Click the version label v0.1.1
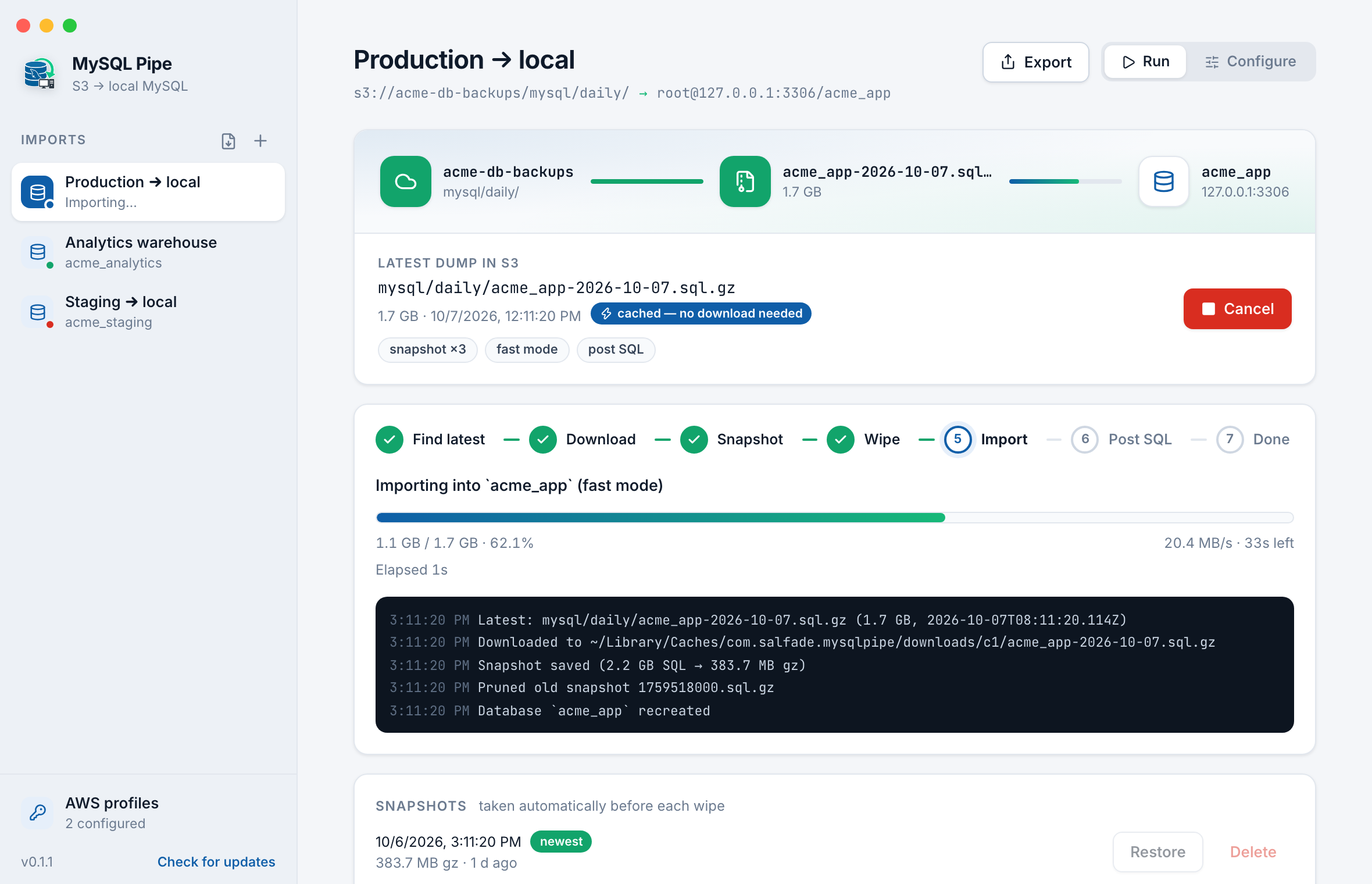The width and height of the screenshot is (1372, 884). click(x=37, y=862)
